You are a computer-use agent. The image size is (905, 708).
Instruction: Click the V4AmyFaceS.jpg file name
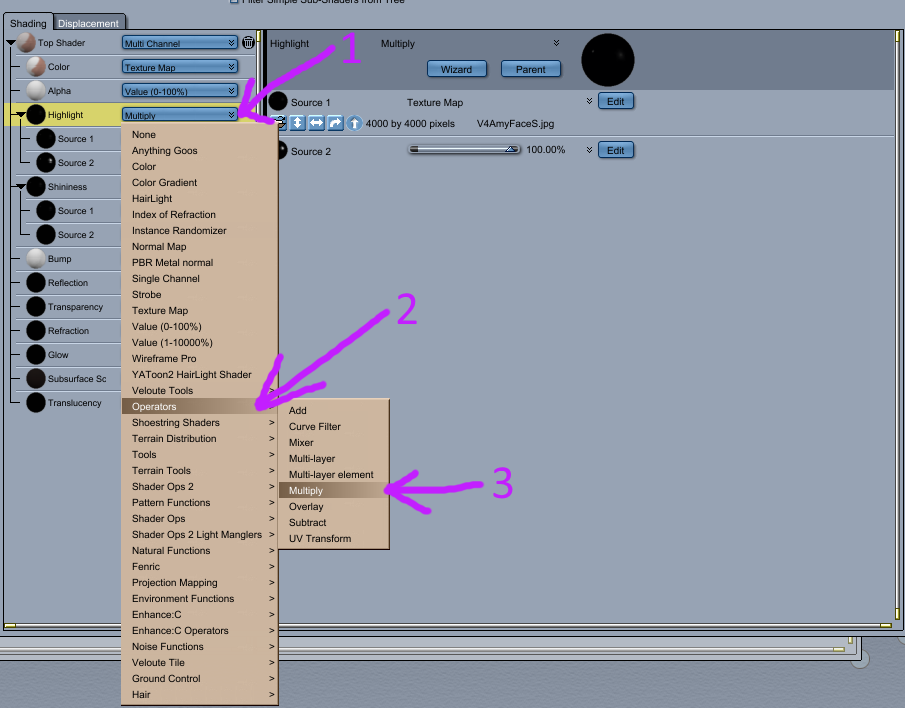[515, 123]
